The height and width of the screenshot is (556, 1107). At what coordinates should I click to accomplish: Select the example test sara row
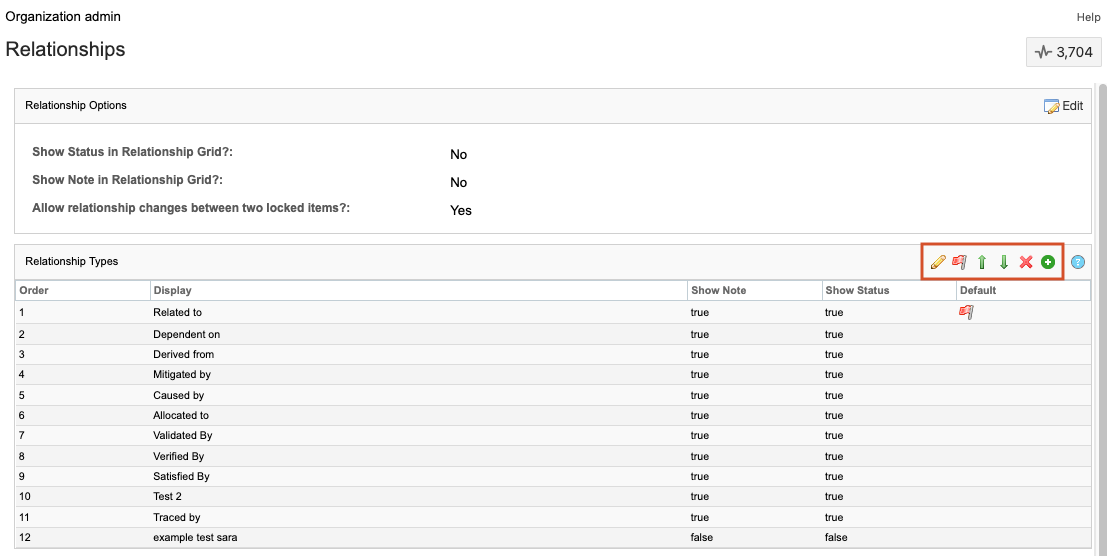click(x=553, y=538)
